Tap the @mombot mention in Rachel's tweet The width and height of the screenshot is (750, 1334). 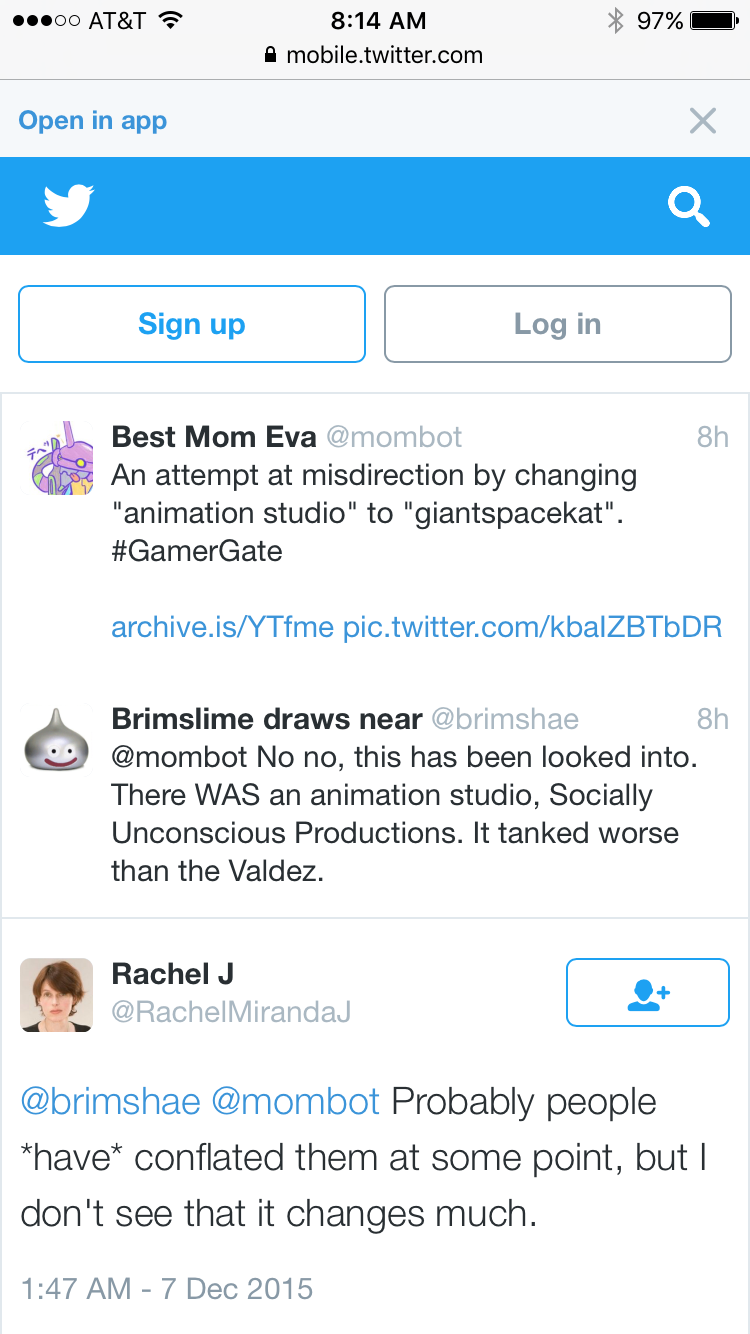click(296, 1101)
